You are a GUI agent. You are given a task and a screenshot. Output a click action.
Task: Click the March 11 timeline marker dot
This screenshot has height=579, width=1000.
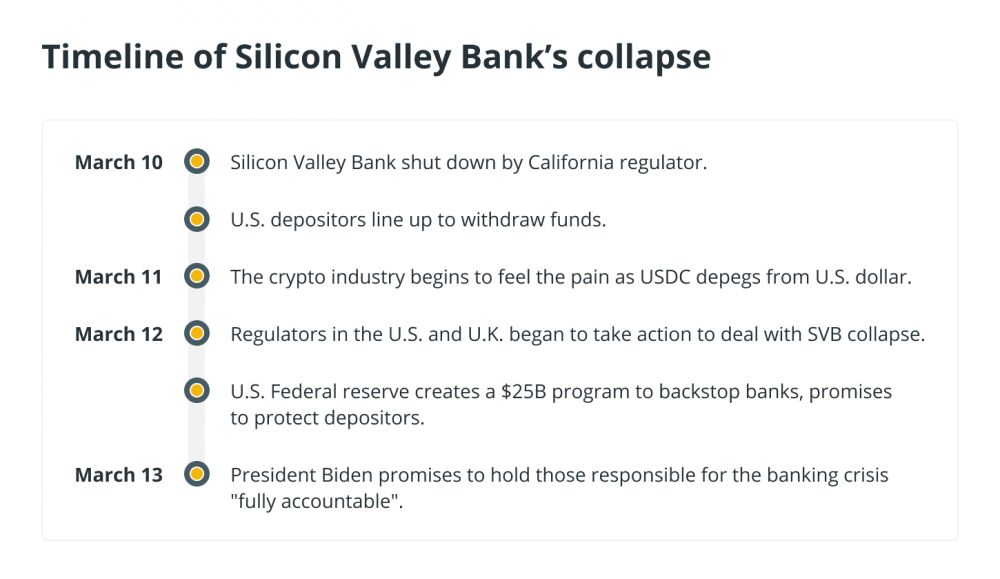click(196, 276)
